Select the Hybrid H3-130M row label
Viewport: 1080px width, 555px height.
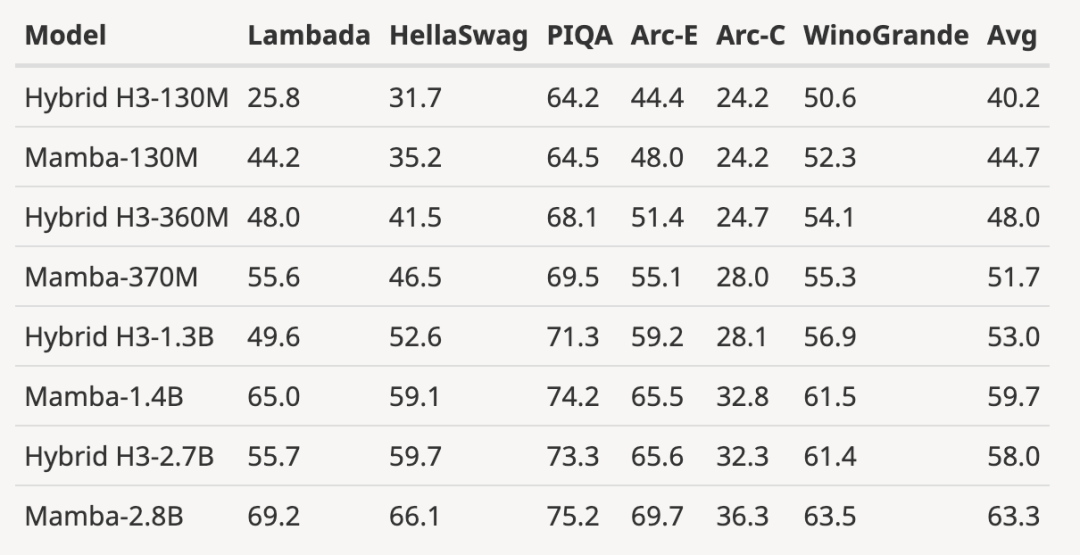pyautogui.click(x=126, y=98)
